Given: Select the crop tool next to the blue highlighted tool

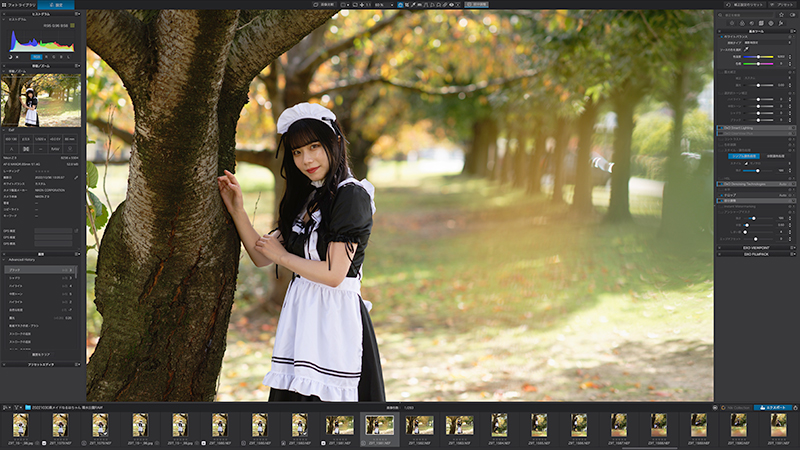Looking at the screenshot, I should pos(407,5).
